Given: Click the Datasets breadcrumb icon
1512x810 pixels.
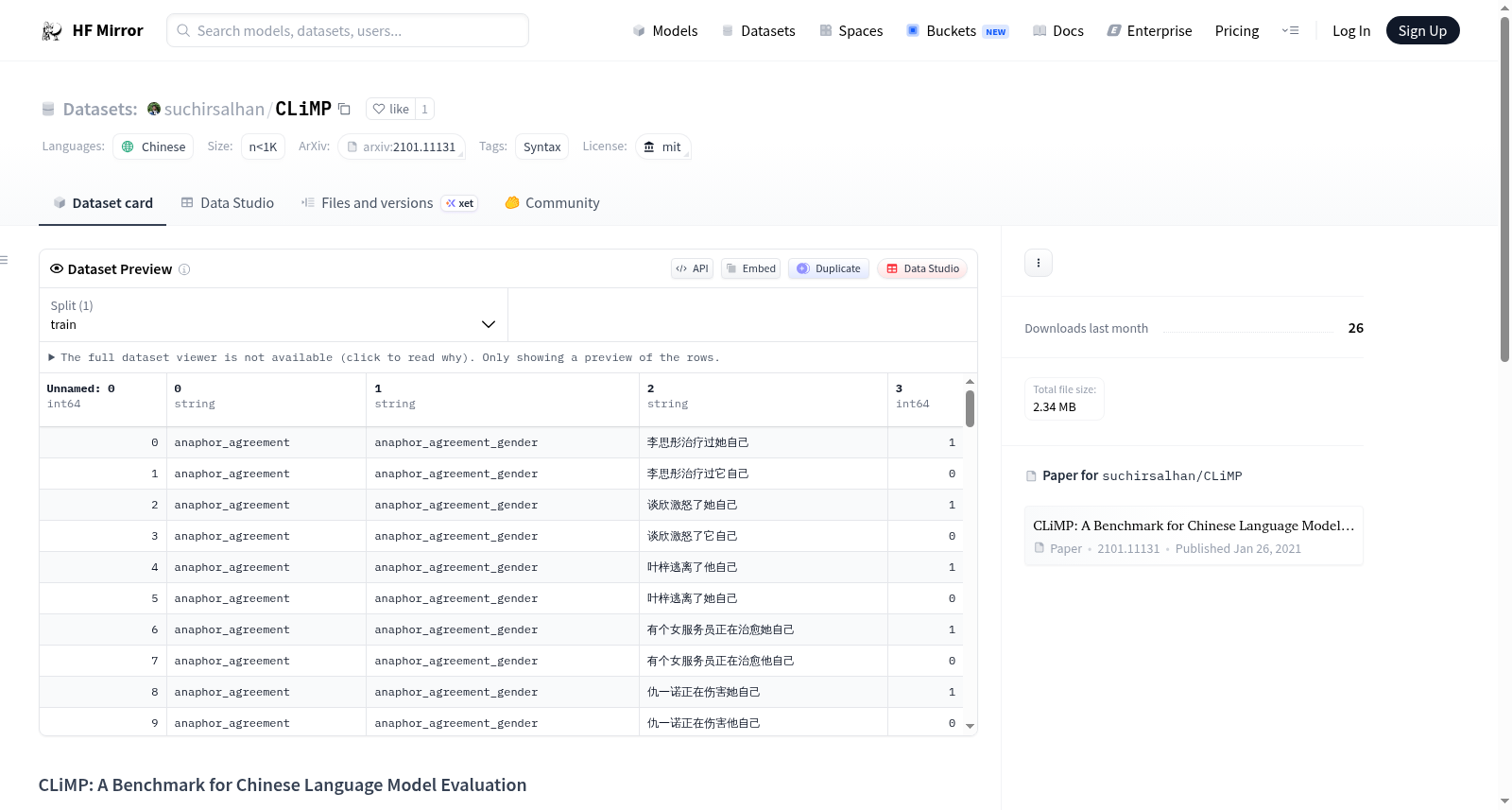Looking at the screenshot, I should [48, 110].
